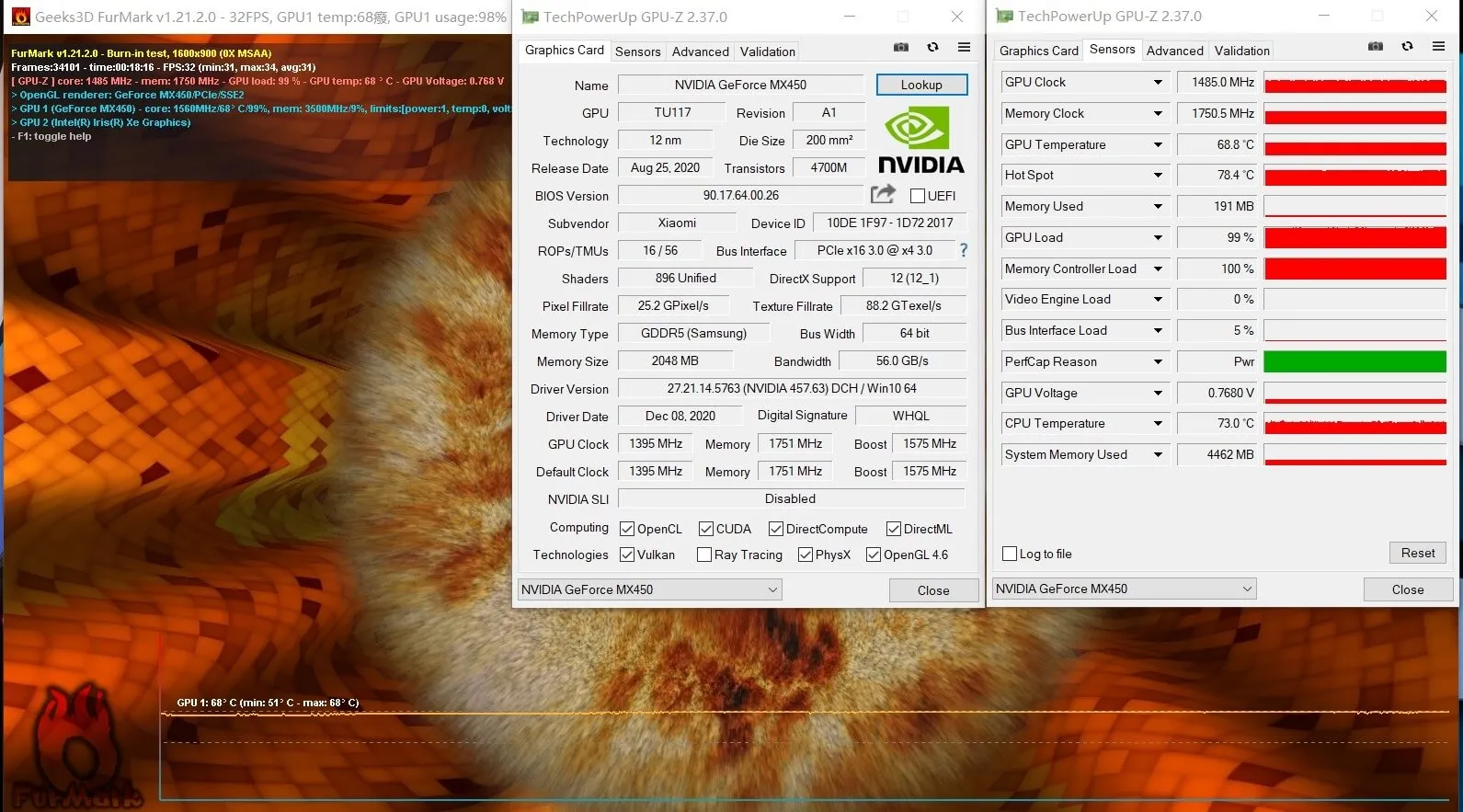Image resolution: width=1463 pixels, height=812 pixels.
Task: Open the GPU Clock sensor dropdown
Action: (x=1158, y=82)
